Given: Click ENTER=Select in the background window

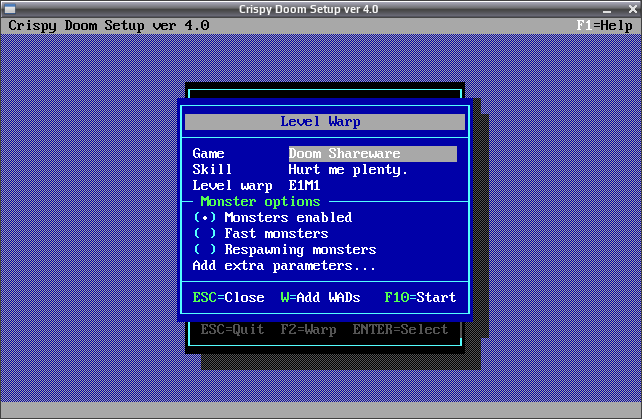Looking at the screenshot, I should 400,329.
